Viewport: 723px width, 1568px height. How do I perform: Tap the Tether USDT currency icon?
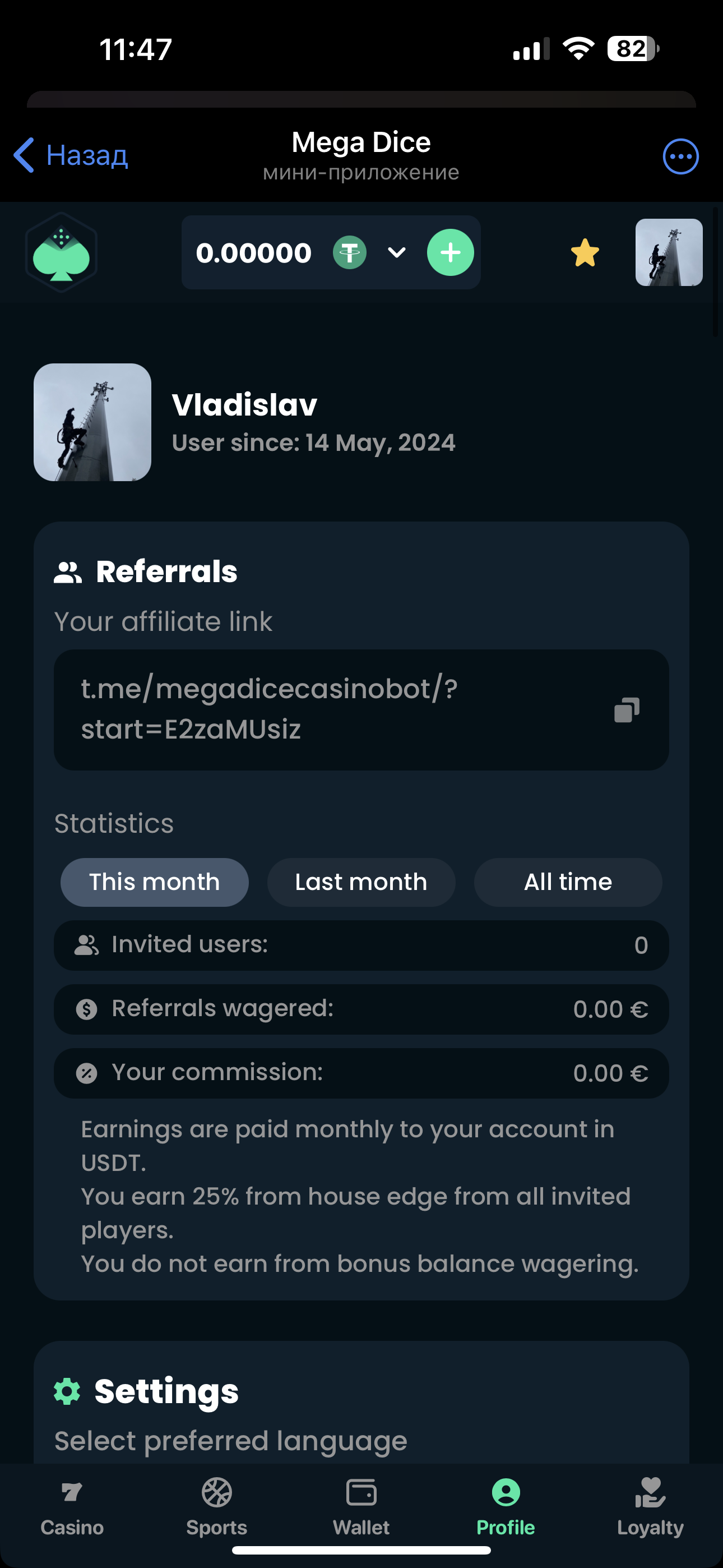click(350, 252)
